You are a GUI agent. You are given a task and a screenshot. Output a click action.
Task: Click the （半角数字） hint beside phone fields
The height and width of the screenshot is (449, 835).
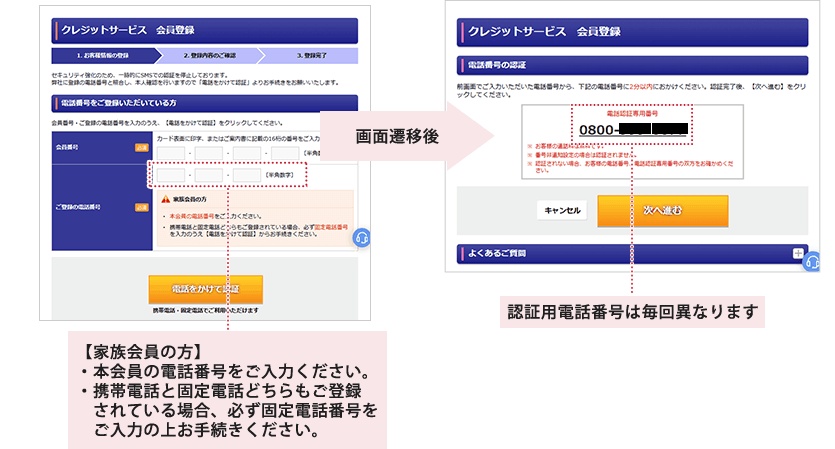280,175
